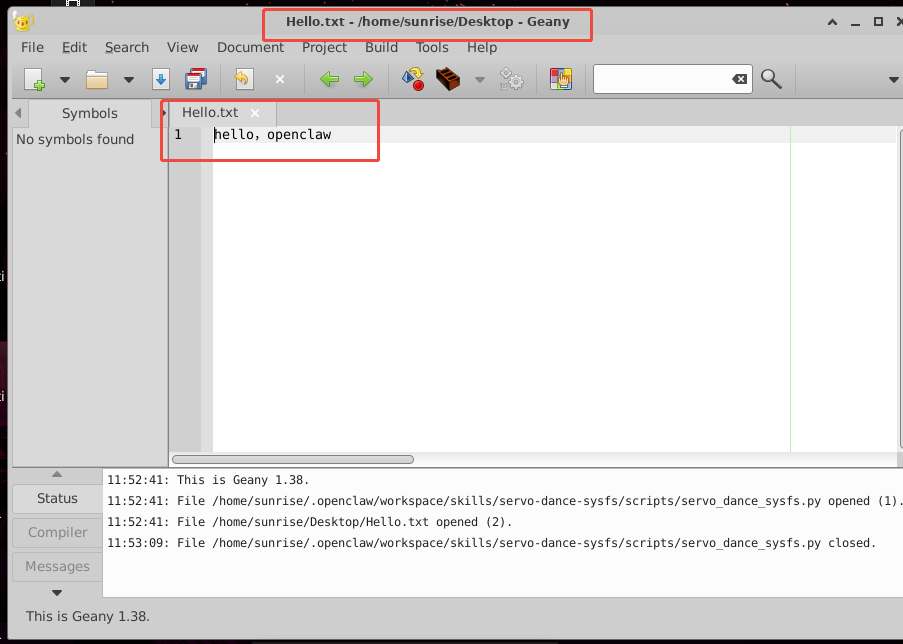
Task: Open the color chooser dialog icon
Action: [561, 79]
